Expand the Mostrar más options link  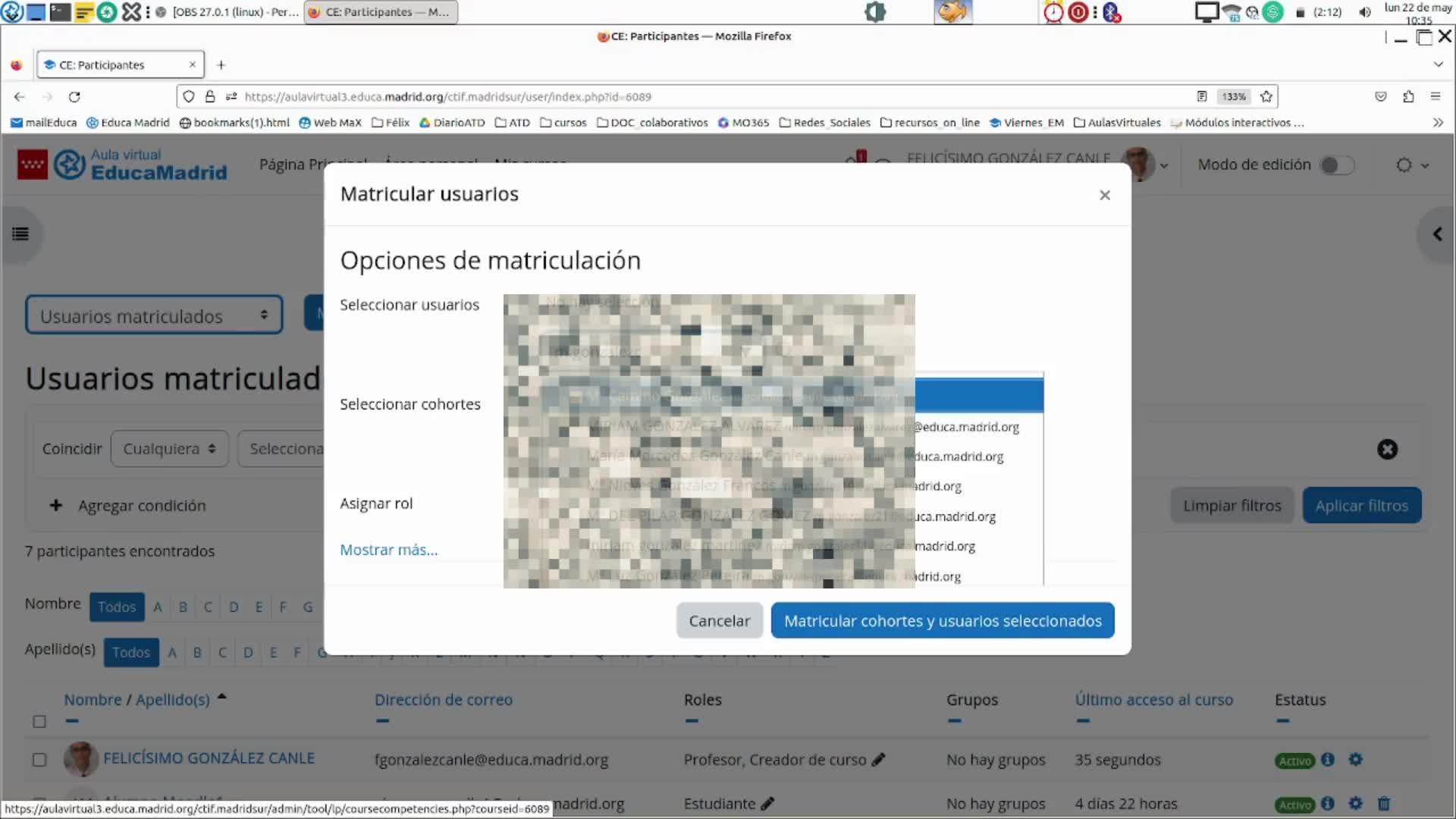coord(388,550)
